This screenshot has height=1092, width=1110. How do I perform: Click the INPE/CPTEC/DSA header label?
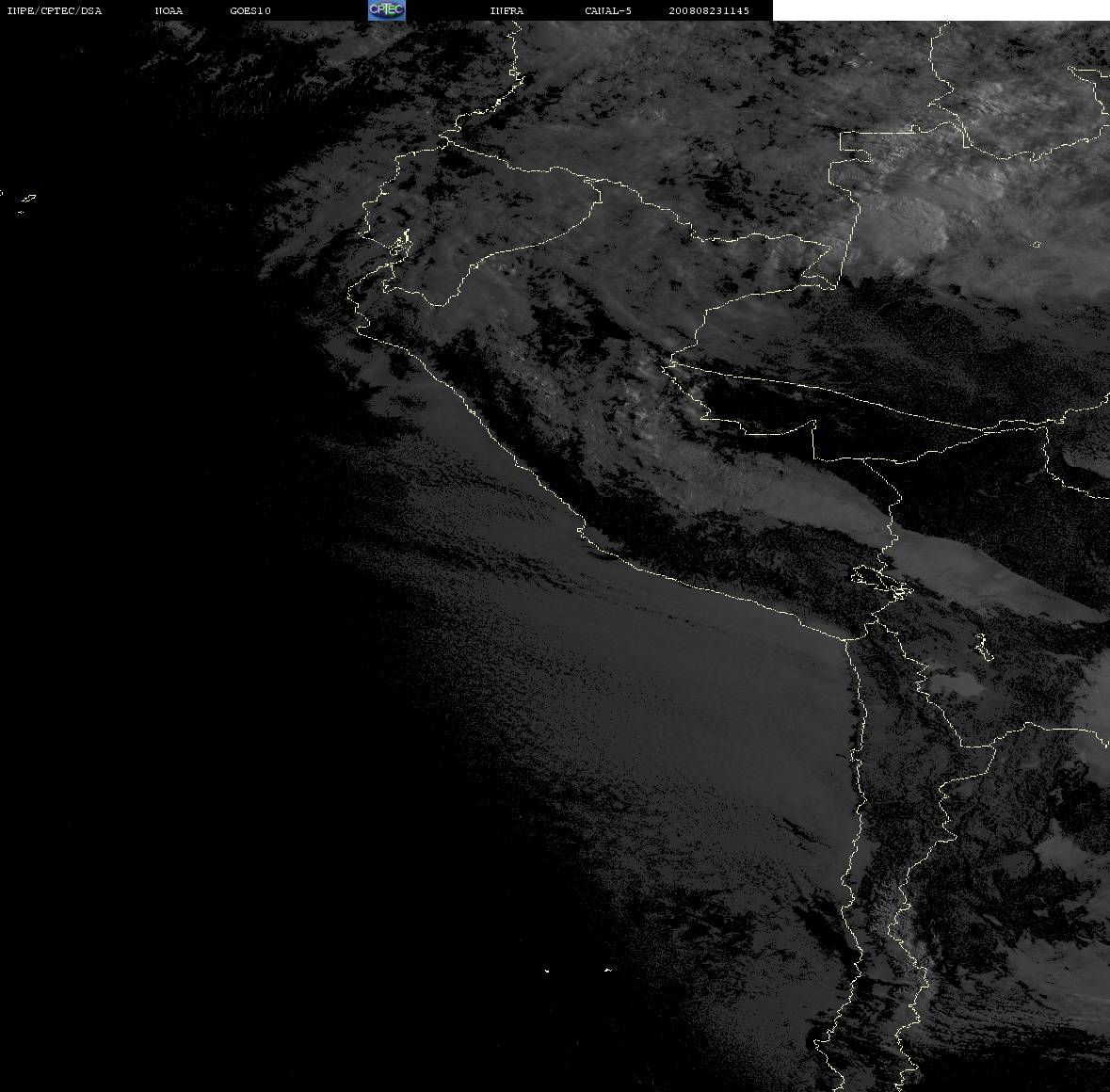pyautogui.click(x=55, y=10)
